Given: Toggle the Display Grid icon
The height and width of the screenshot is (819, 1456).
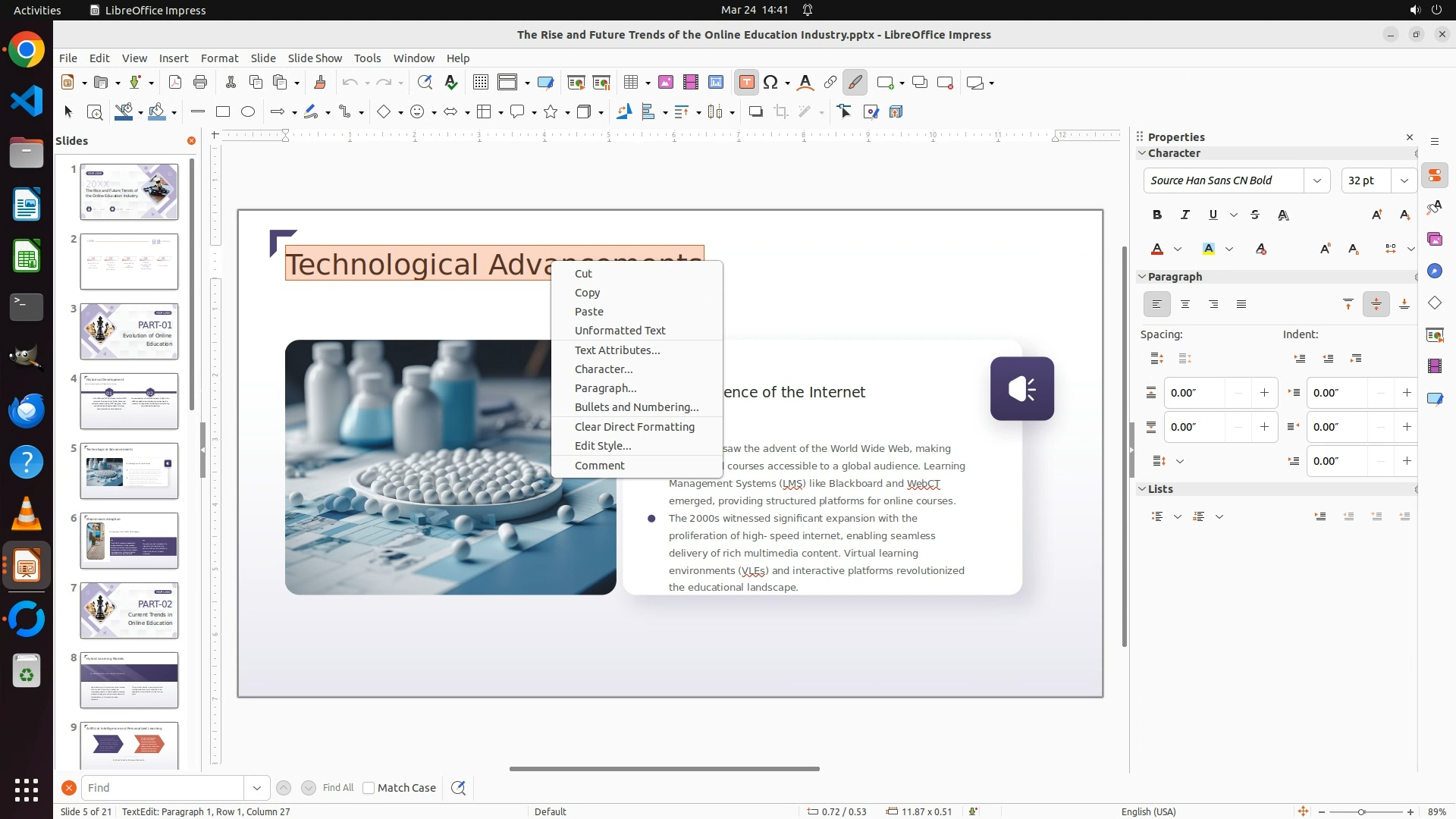Looking at the screenshot, I should coord(480,83).
